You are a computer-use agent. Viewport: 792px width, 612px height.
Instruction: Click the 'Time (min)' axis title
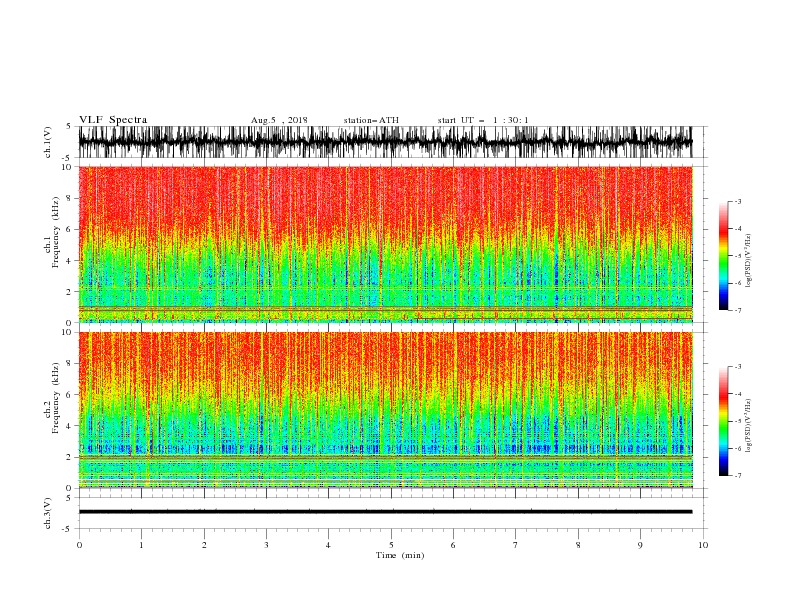(x=400, y=555)
